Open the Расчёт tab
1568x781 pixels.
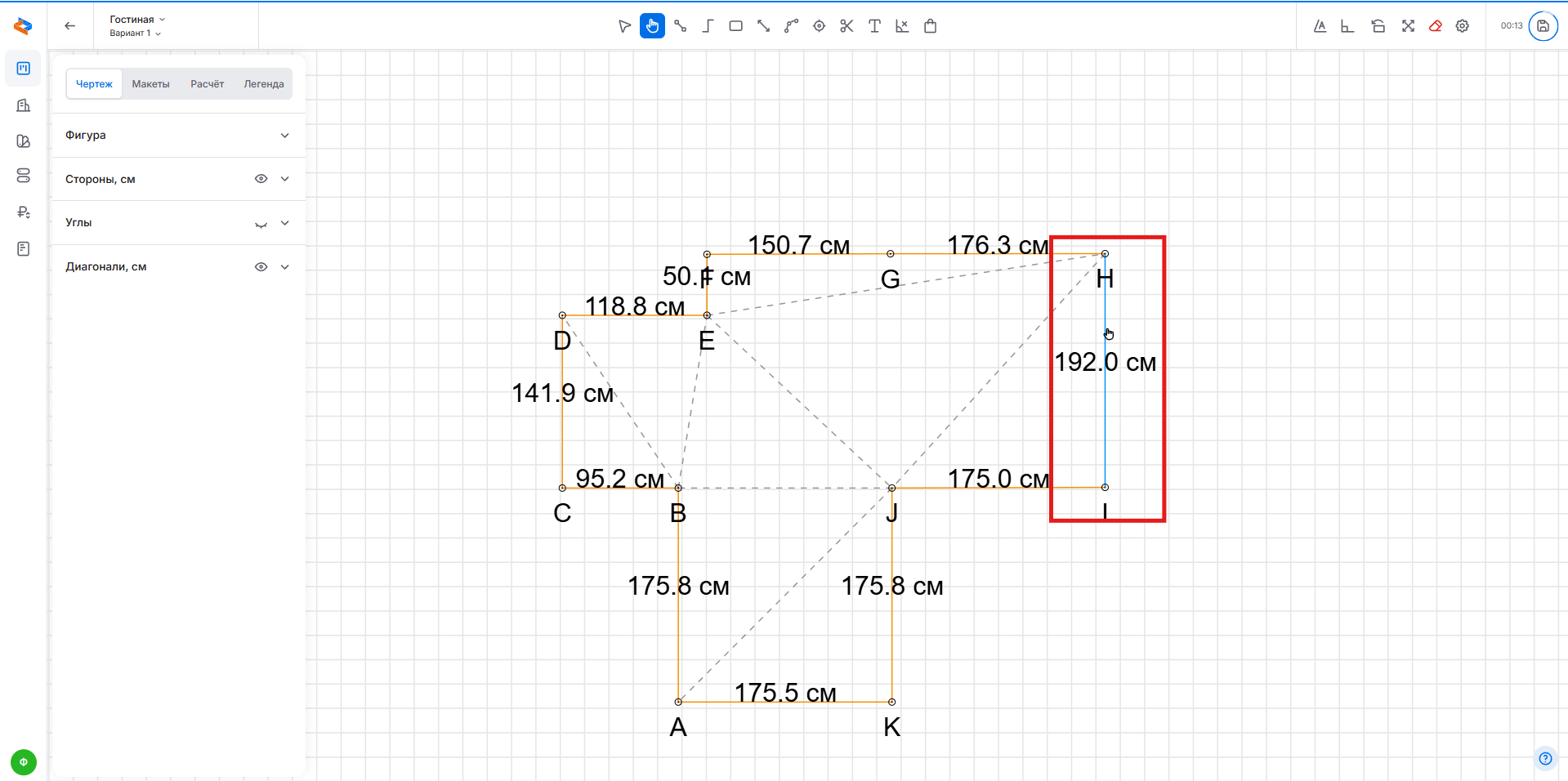[x=207, y=84]
